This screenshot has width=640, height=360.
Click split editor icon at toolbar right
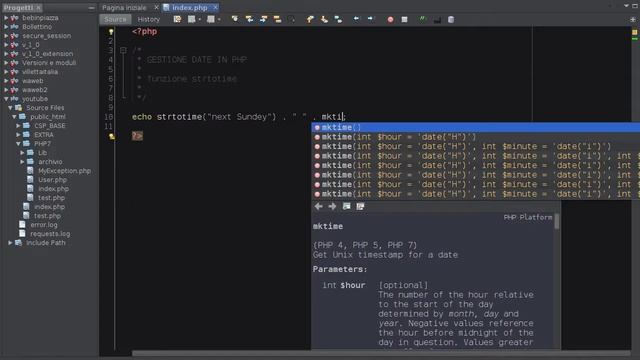click(632, 19)
